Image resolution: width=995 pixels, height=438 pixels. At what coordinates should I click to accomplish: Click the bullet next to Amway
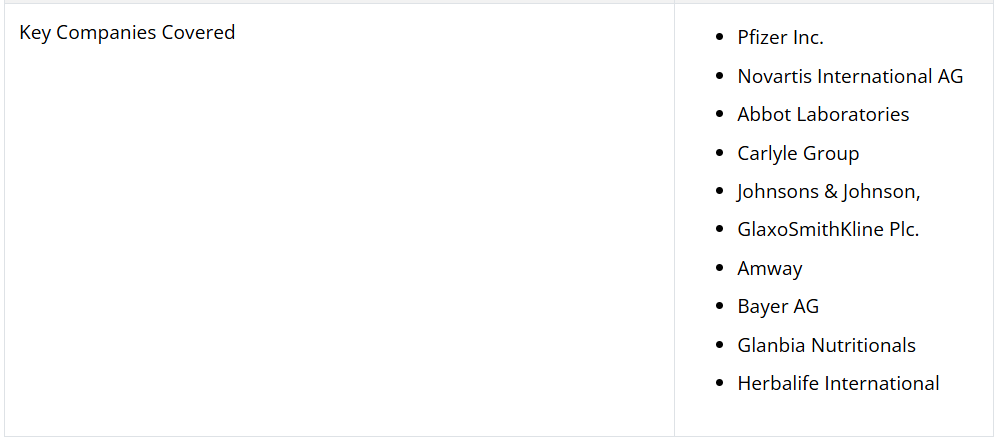[x=719, y=268]
